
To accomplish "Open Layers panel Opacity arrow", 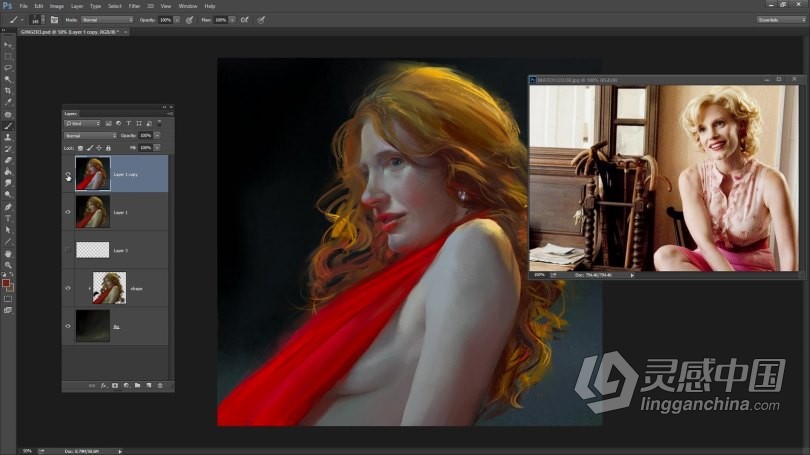I will (157, 135).
